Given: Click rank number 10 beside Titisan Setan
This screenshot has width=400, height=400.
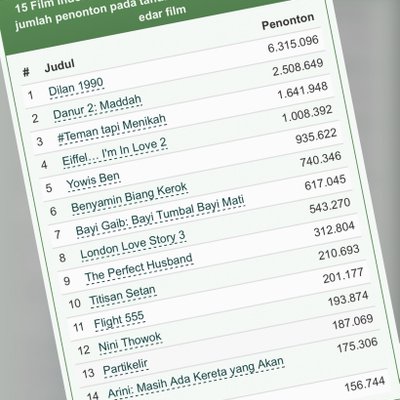Looking at the screenshot, I should click(x=75, y=303).
